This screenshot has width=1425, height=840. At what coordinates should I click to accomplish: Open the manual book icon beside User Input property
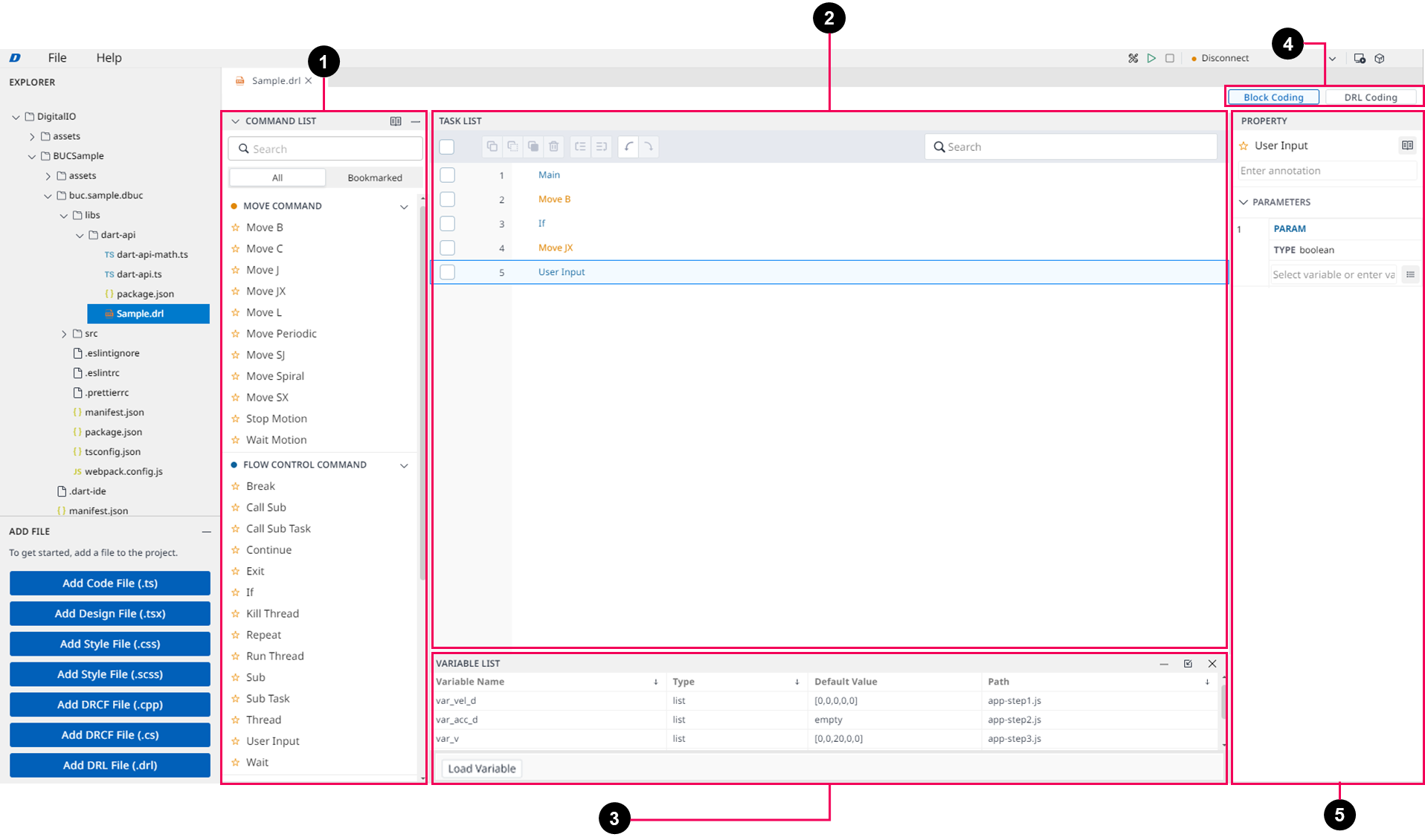pos(1407,146)
